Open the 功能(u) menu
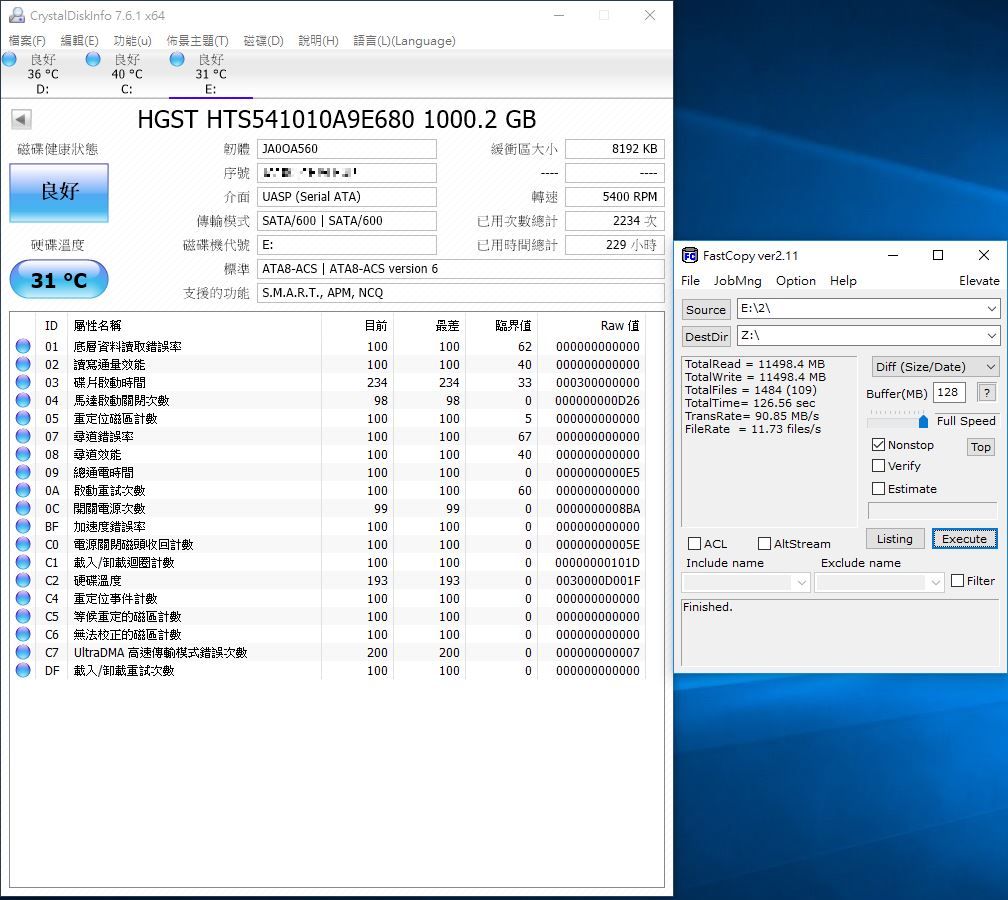This screenshot has height=900, width=1008. [132, 40]
